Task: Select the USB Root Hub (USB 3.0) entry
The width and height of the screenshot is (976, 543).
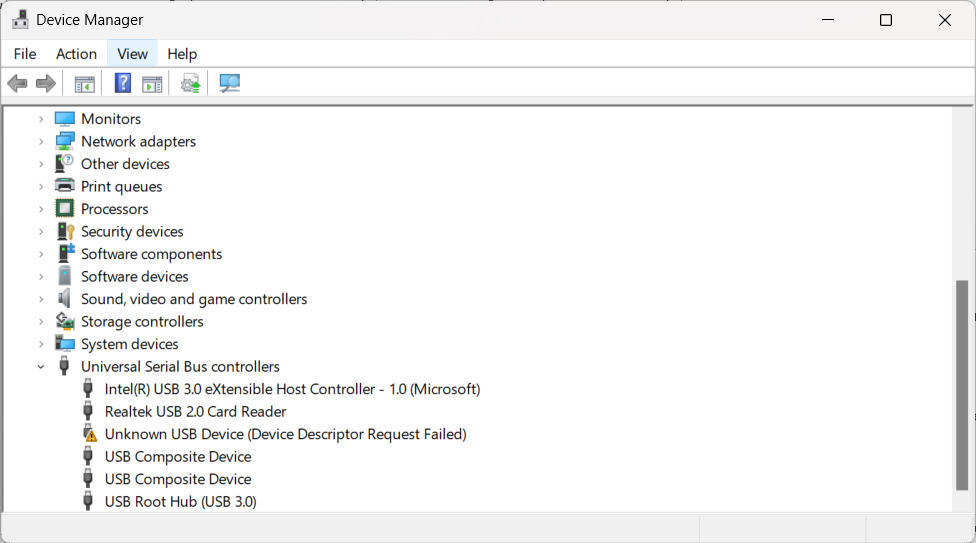Action: (181, 501)
